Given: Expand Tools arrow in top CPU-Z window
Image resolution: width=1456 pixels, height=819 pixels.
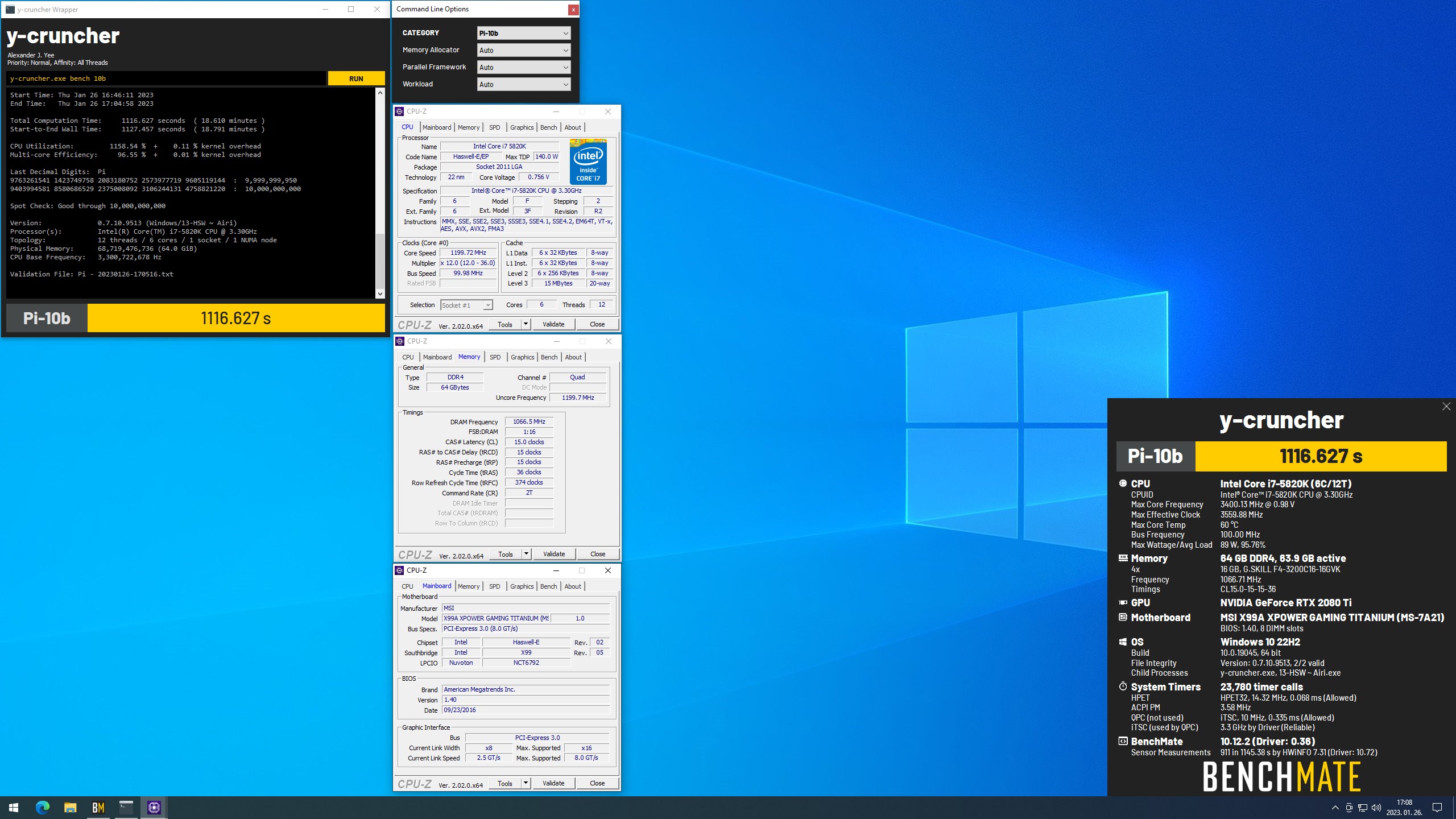Looking at the screenshot, I should (526, 324).
